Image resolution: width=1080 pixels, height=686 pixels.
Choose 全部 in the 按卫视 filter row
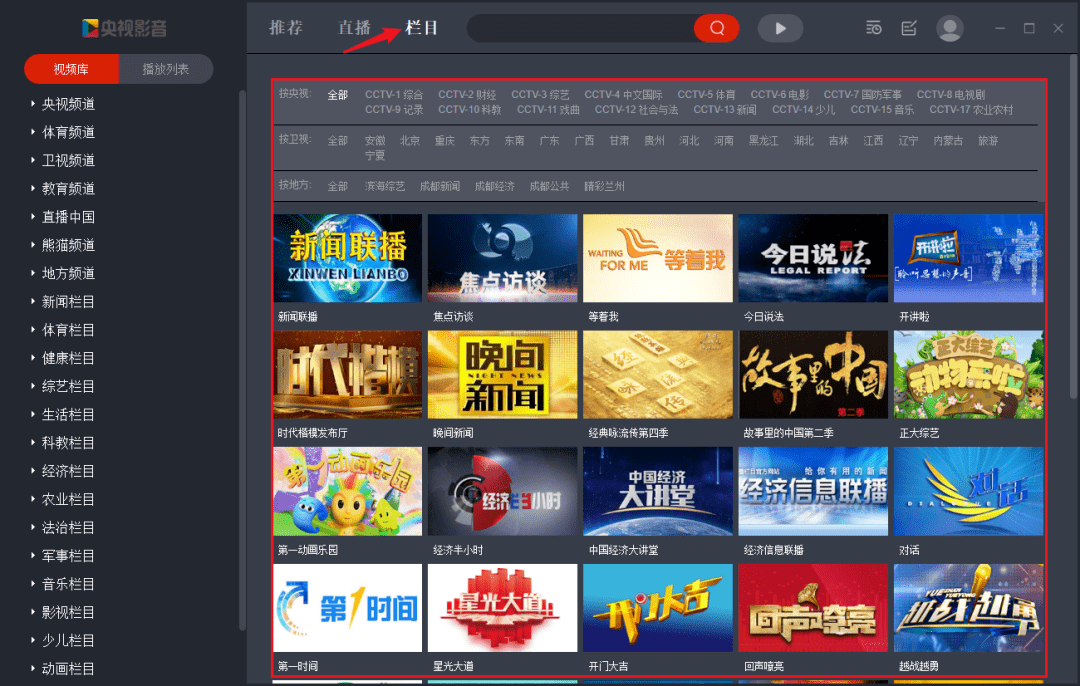pyautogui.click(x=338, y=141)
